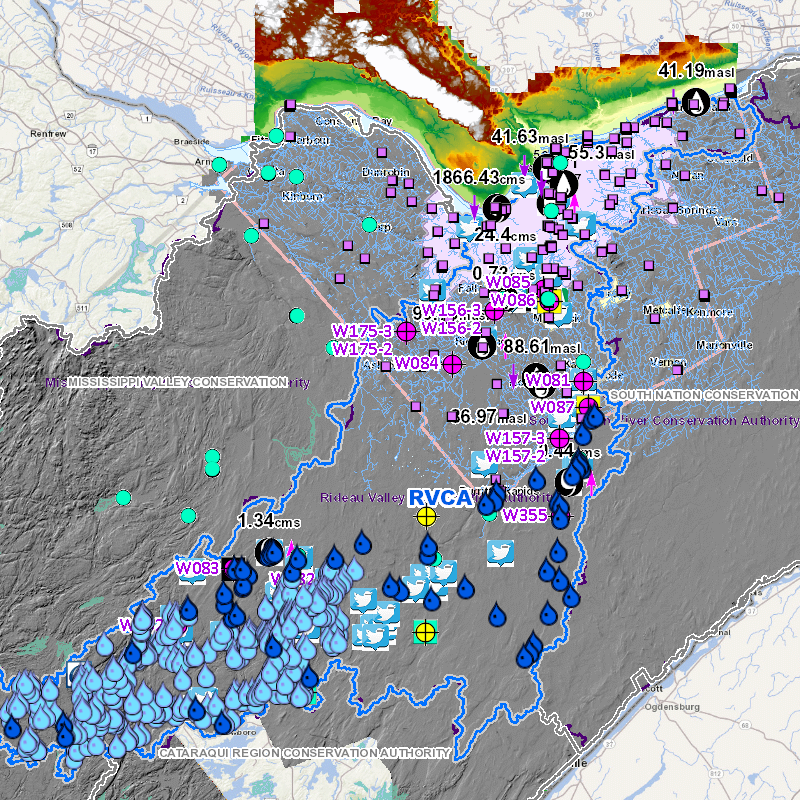The image size is (800, 800).
Task: Select the W156-3 magenta crosshair marker
Action: tap(494, 313)
